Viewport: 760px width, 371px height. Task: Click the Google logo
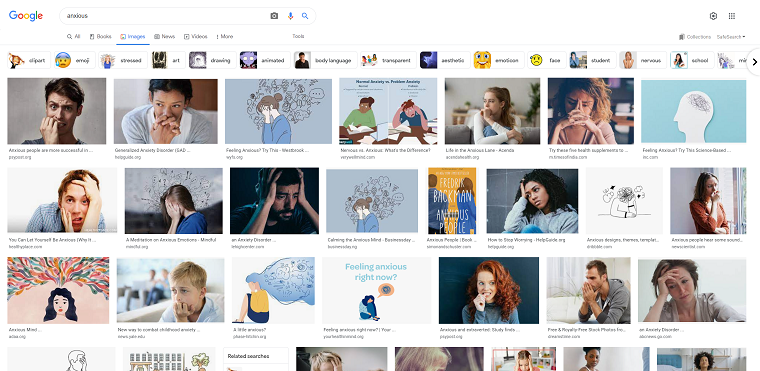(26, 16)
